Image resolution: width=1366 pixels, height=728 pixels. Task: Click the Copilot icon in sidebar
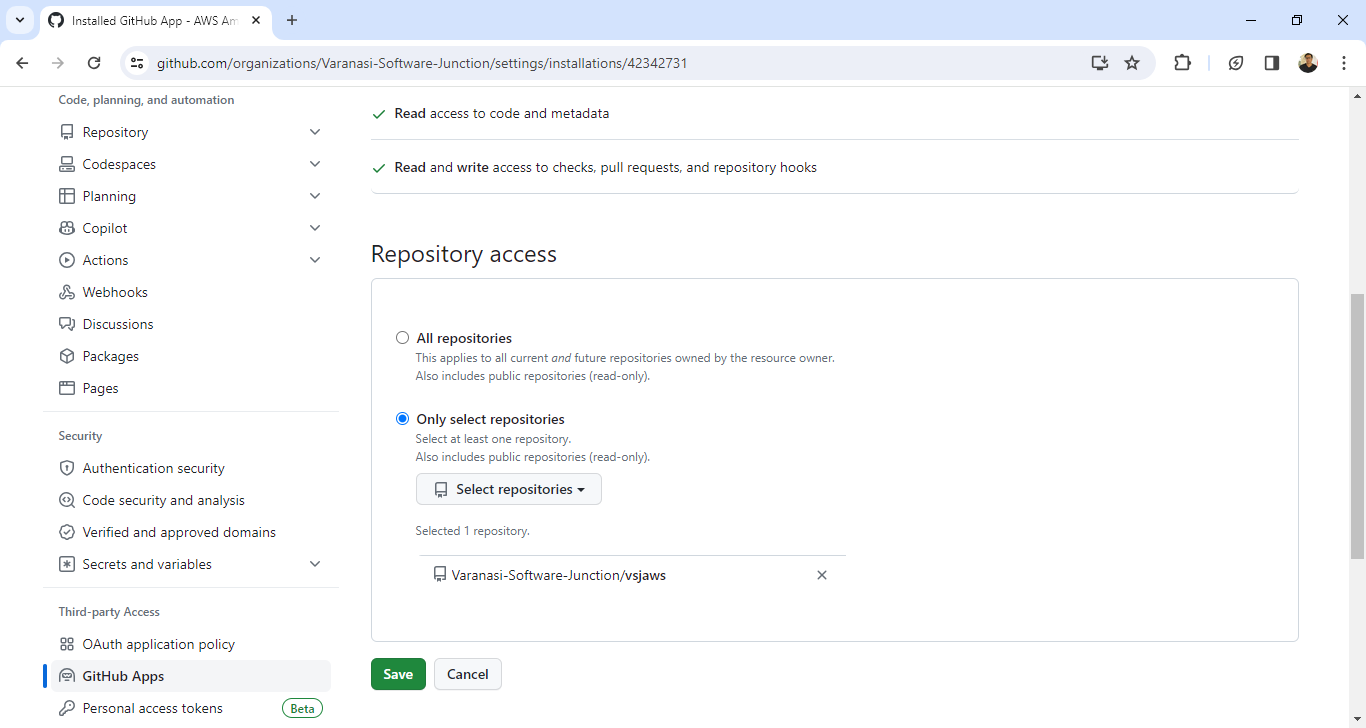67,228
